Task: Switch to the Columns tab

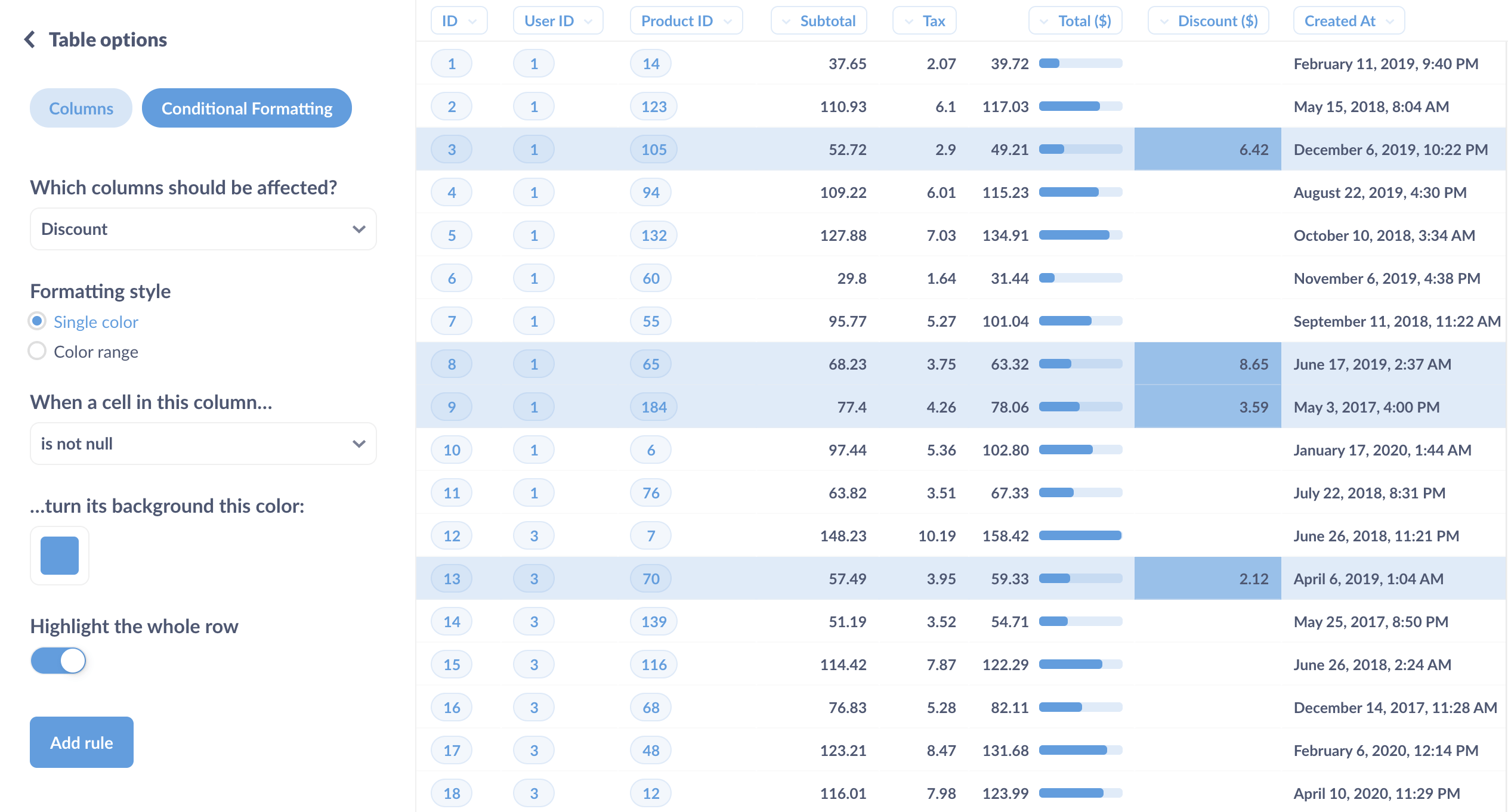Action: tap(82, 108)
